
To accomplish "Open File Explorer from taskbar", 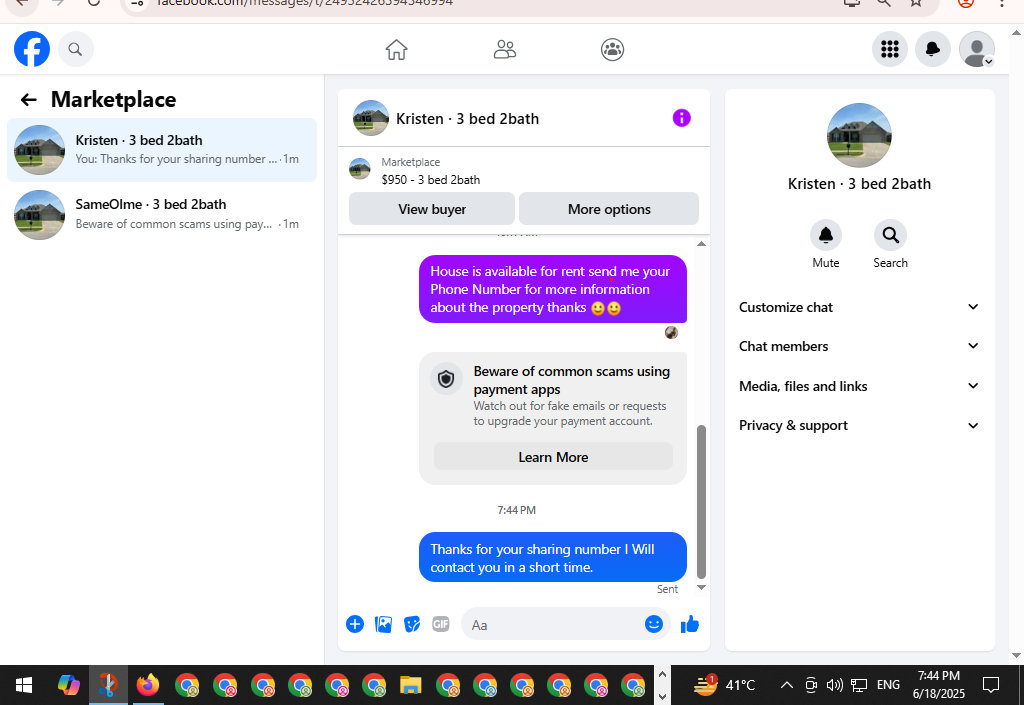I will click(x=410, y=685).
